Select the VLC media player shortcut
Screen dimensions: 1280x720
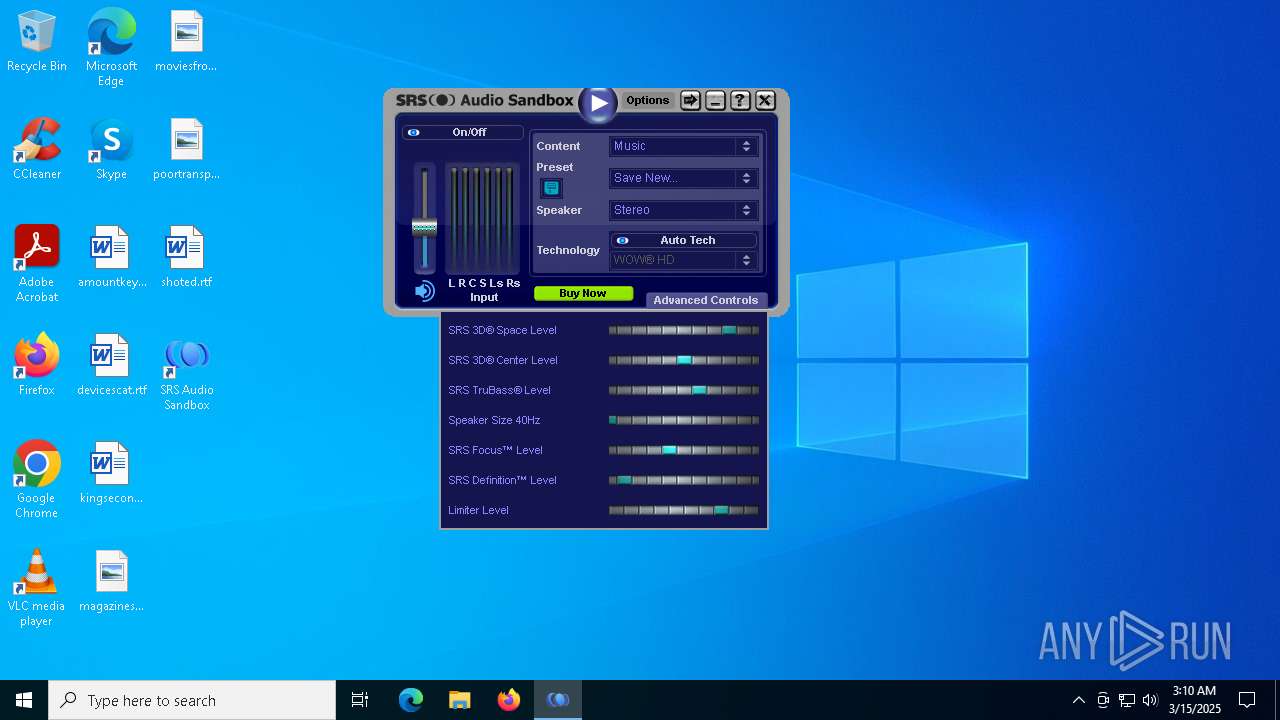point(37,588)
